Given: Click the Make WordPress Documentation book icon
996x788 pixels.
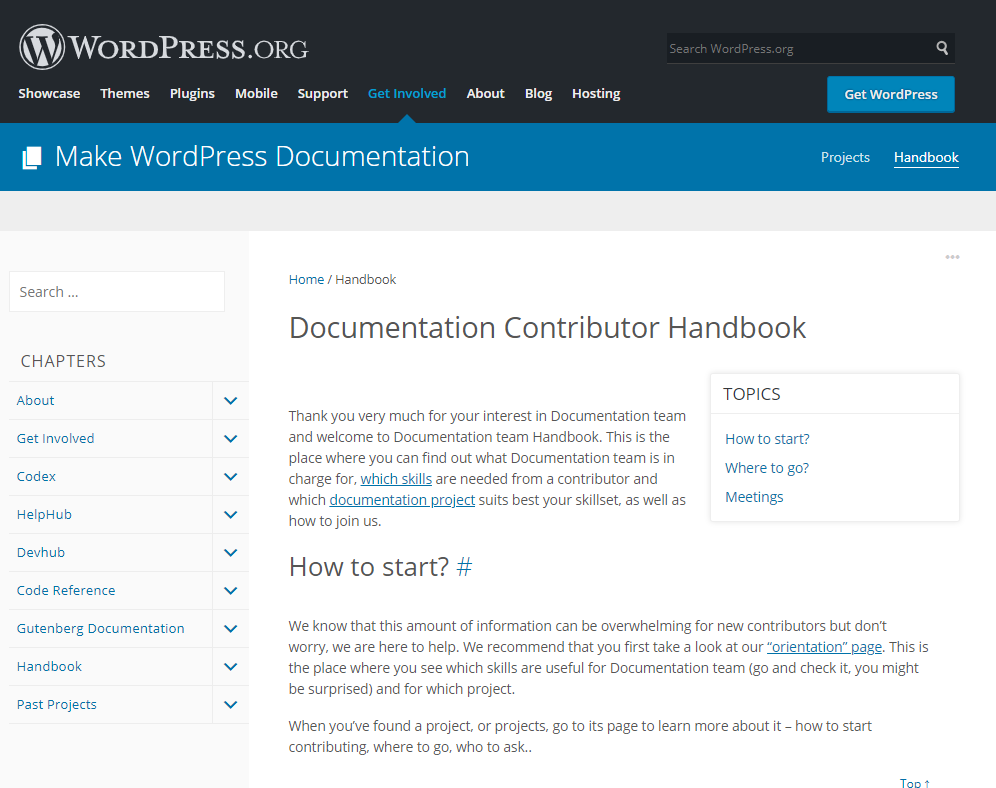Looking at the screenshot, I should tap(32, 158).
